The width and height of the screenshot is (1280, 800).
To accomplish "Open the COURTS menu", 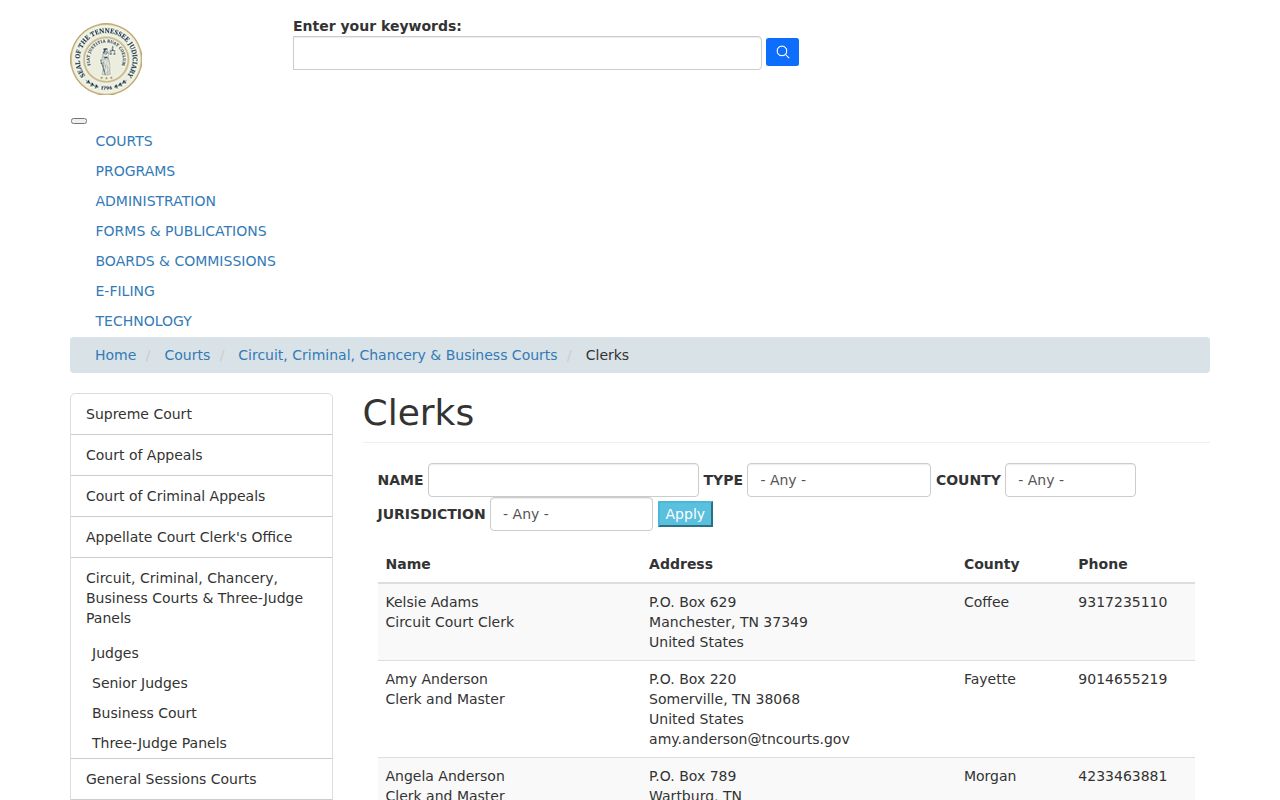I will 124,141.
